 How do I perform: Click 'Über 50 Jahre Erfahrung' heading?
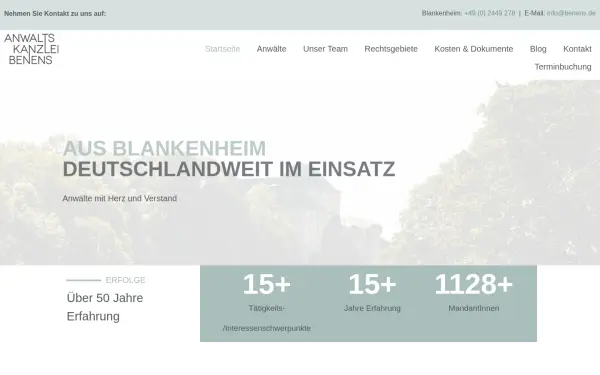(x=105, y=307)
